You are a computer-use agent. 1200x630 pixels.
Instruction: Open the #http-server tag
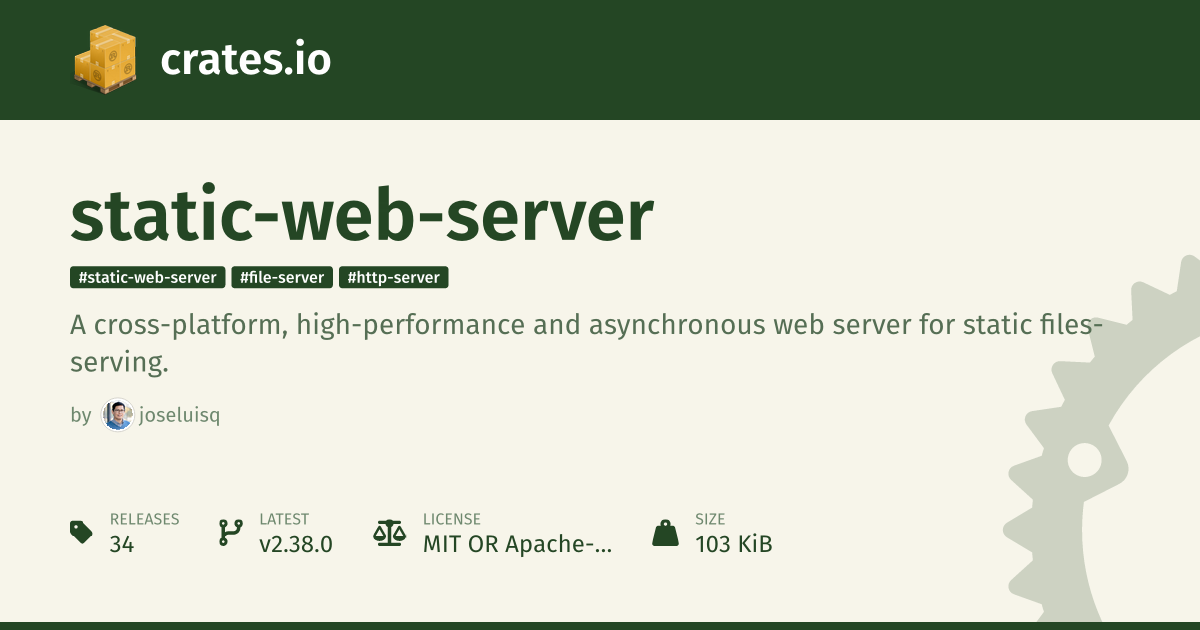394,277
